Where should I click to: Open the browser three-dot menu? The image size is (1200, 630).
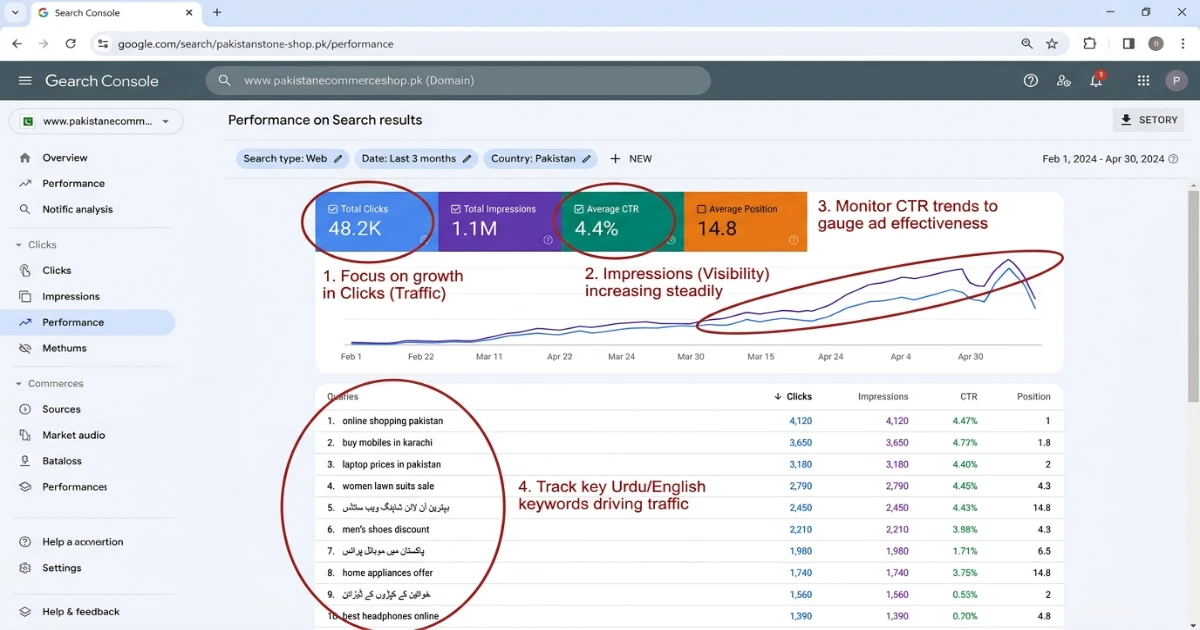pos(1183,44)
